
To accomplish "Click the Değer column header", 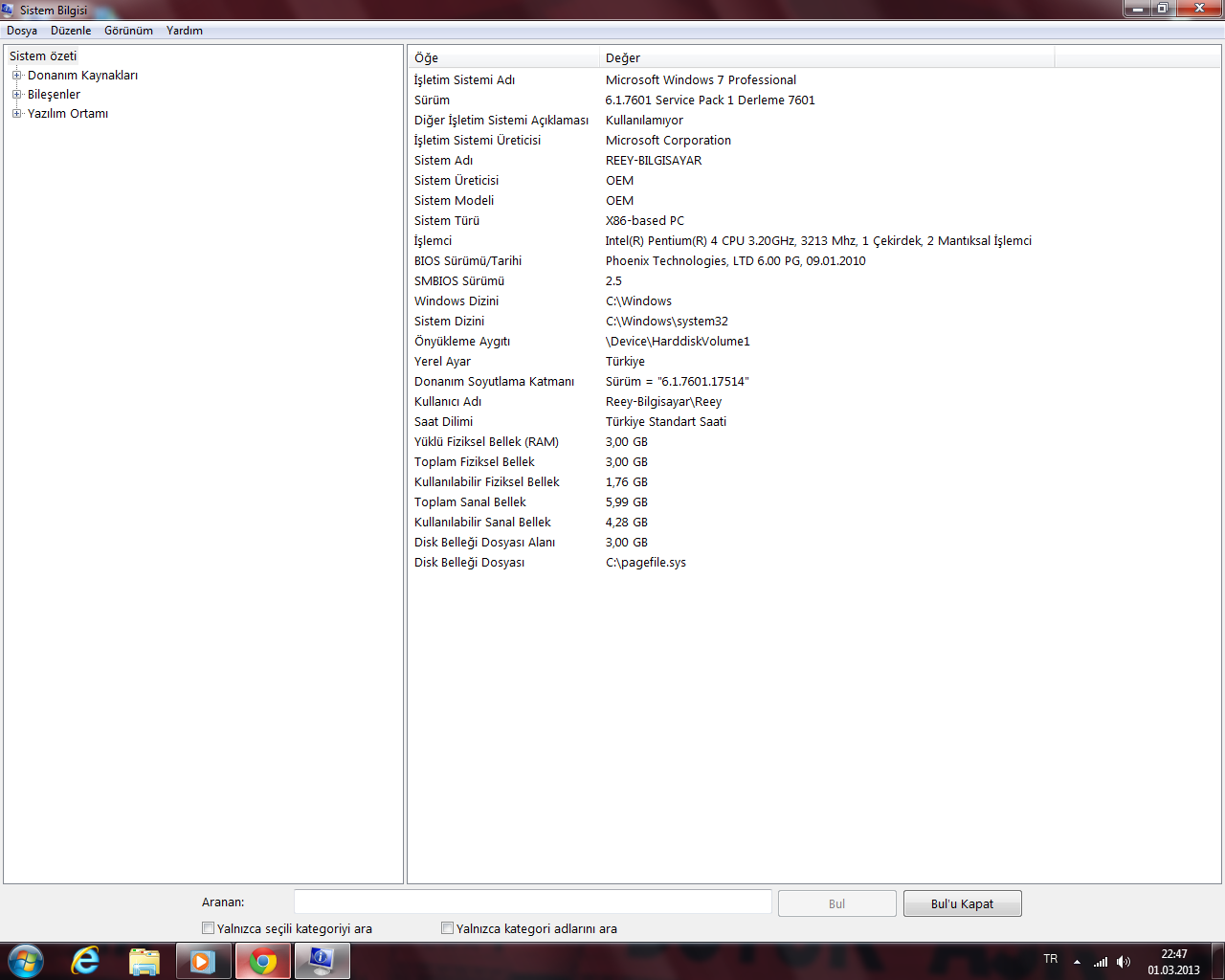I will [827, 57].
